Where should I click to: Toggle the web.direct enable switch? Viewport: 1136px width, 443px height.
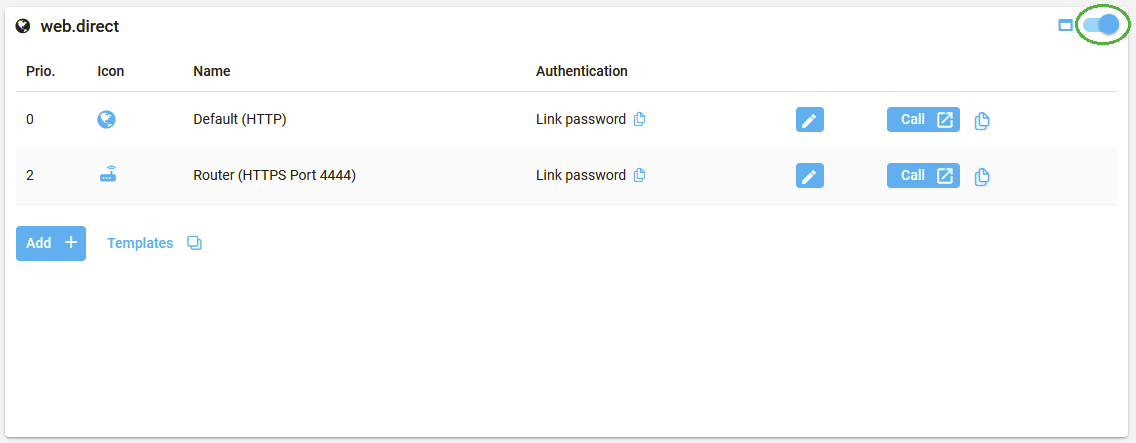1100,26
